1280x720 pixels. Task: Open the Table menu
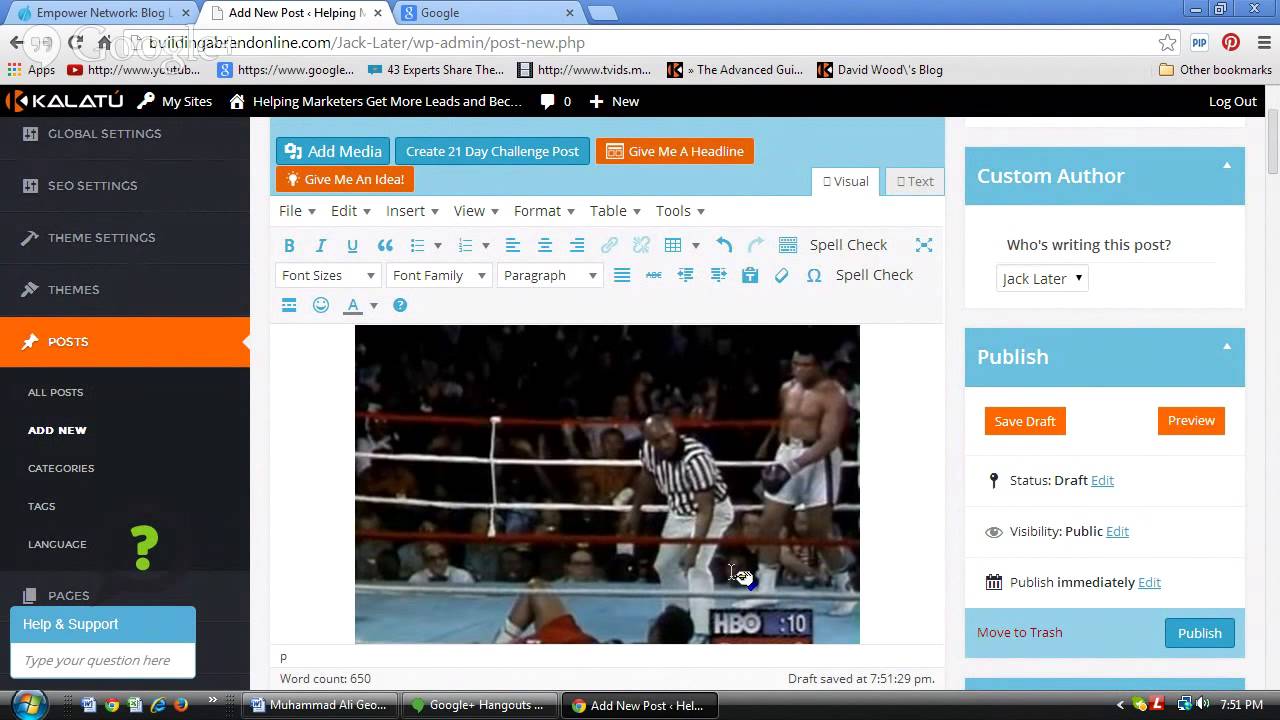[x=615, y=211]
